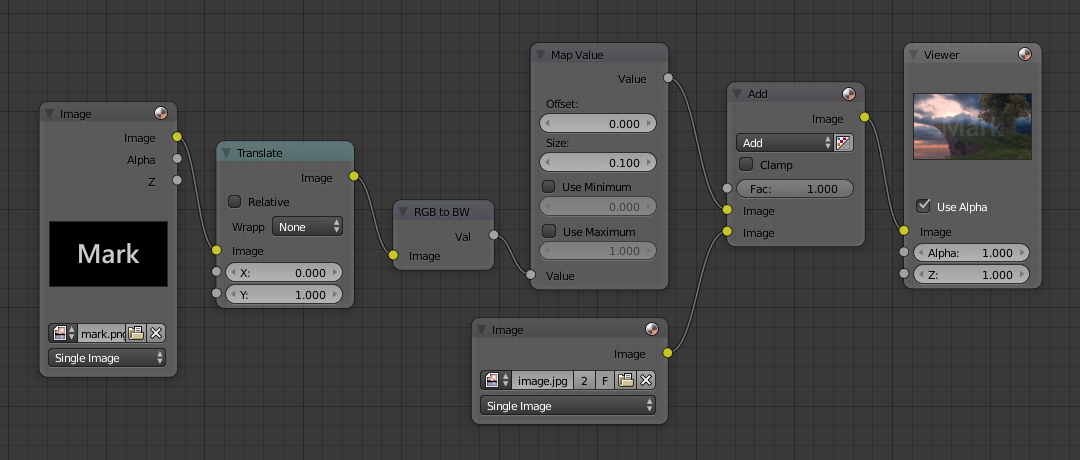Select the Translate node header title

coord(260,153)
